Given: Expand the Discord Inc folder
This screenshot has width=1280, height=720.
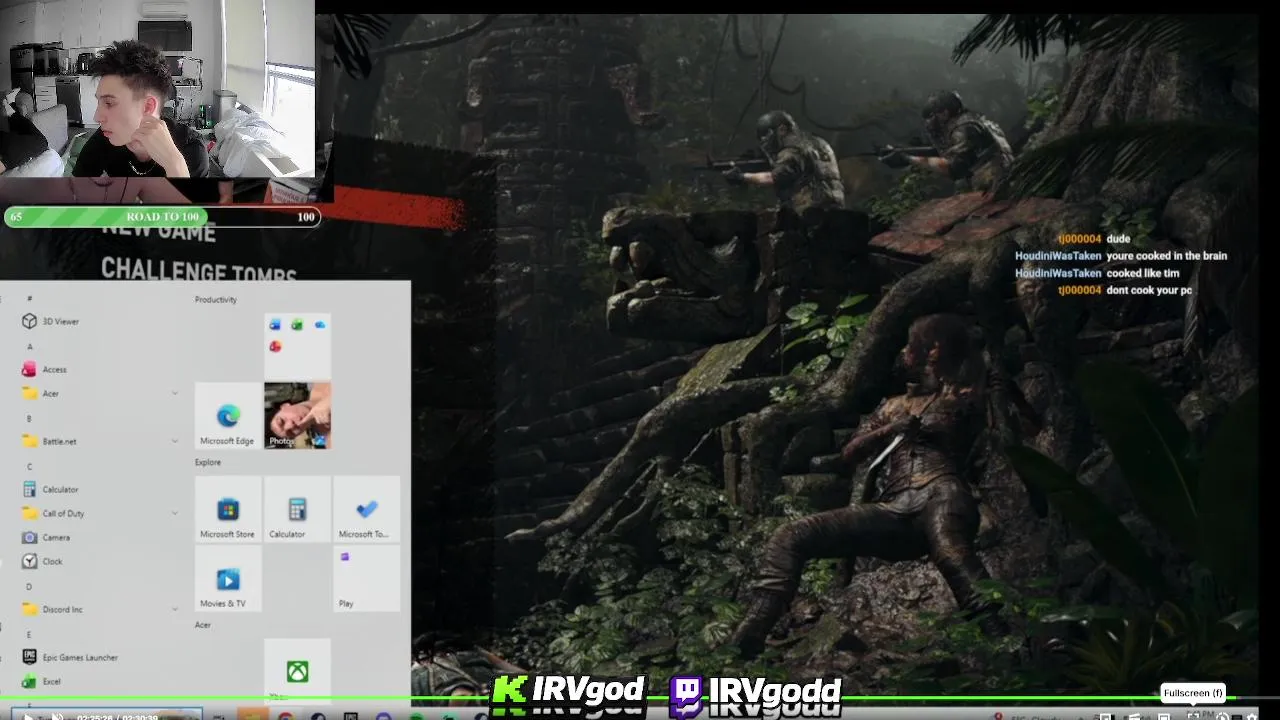Looking at the screenshot, I should (100, 609).
